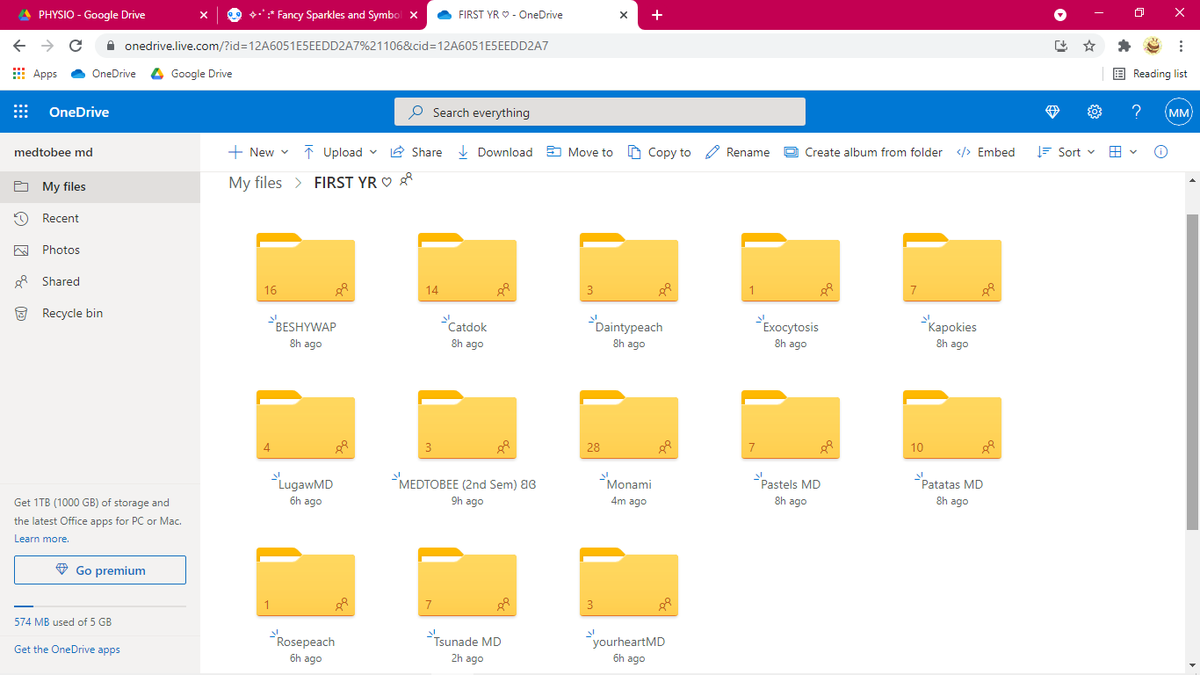
Task: Expand the Upload dropdown
Action: pyautogui.click(x=340, y=152)
